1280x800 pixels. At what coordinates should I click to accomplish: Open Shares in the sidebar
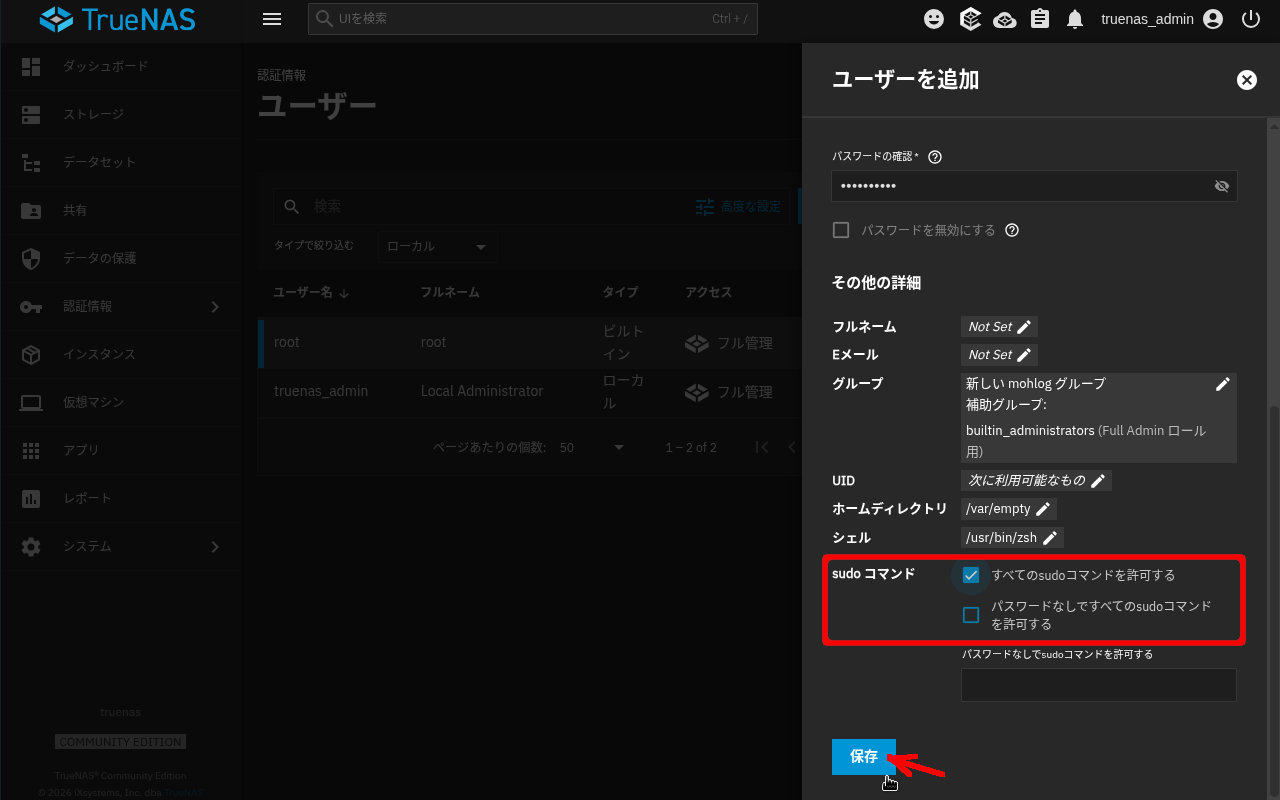tap(120, 210)
